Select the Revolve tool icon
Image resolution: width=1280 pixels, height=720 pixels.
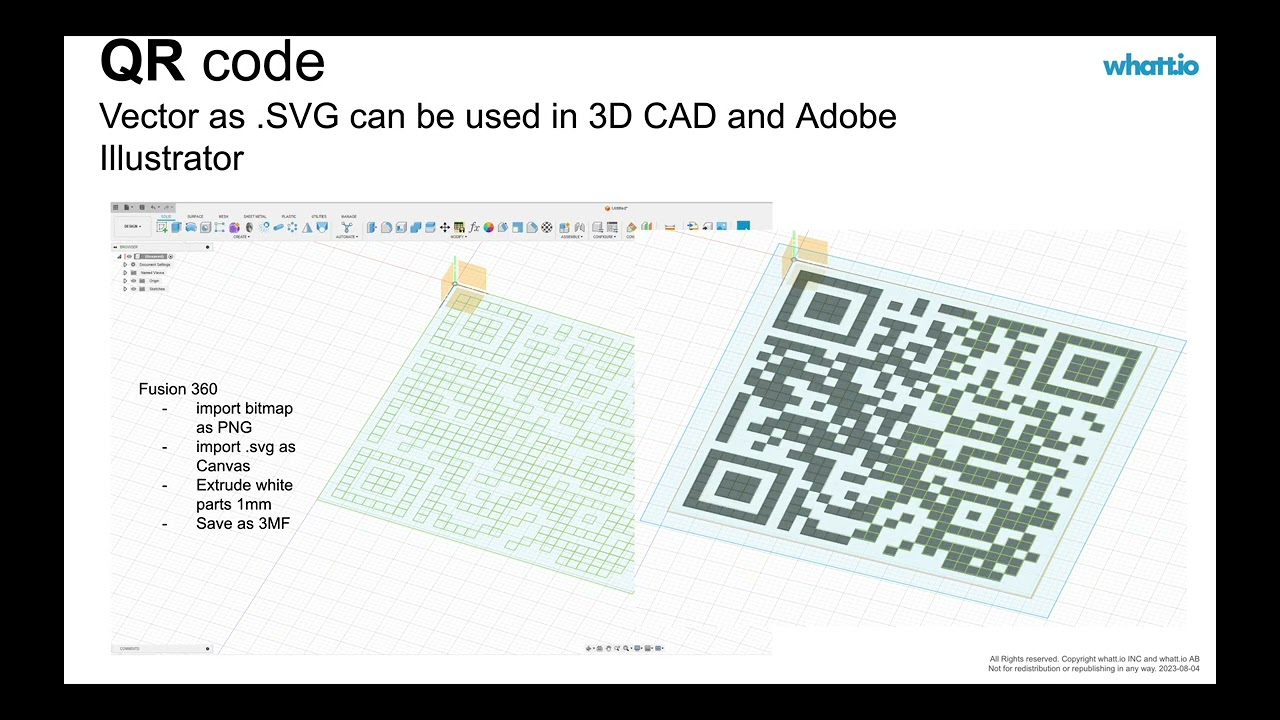click(191, 227)
